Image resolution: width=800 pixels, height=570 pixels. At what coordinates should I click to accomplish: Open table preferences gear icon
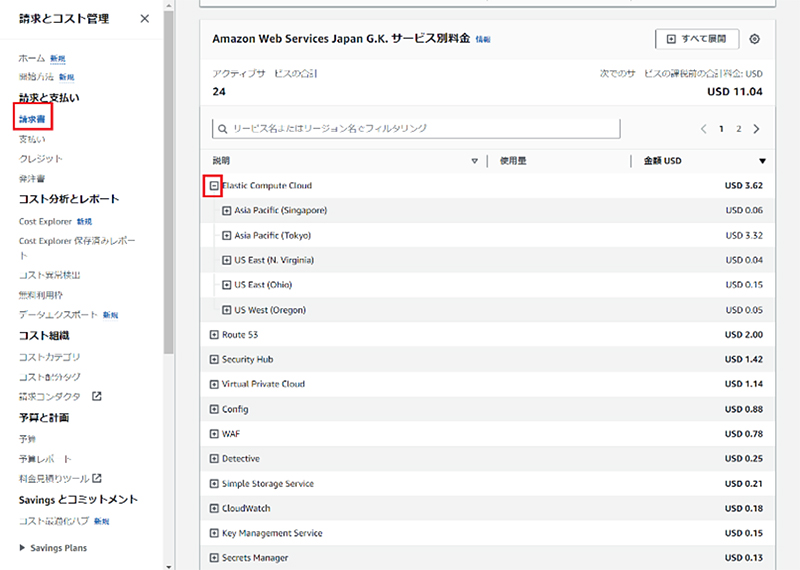point(755,39)
